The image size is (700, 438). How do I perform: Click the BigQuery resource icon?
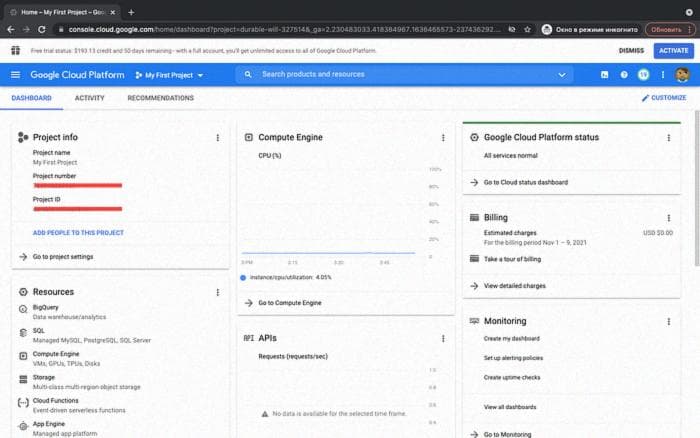point(23,309)
